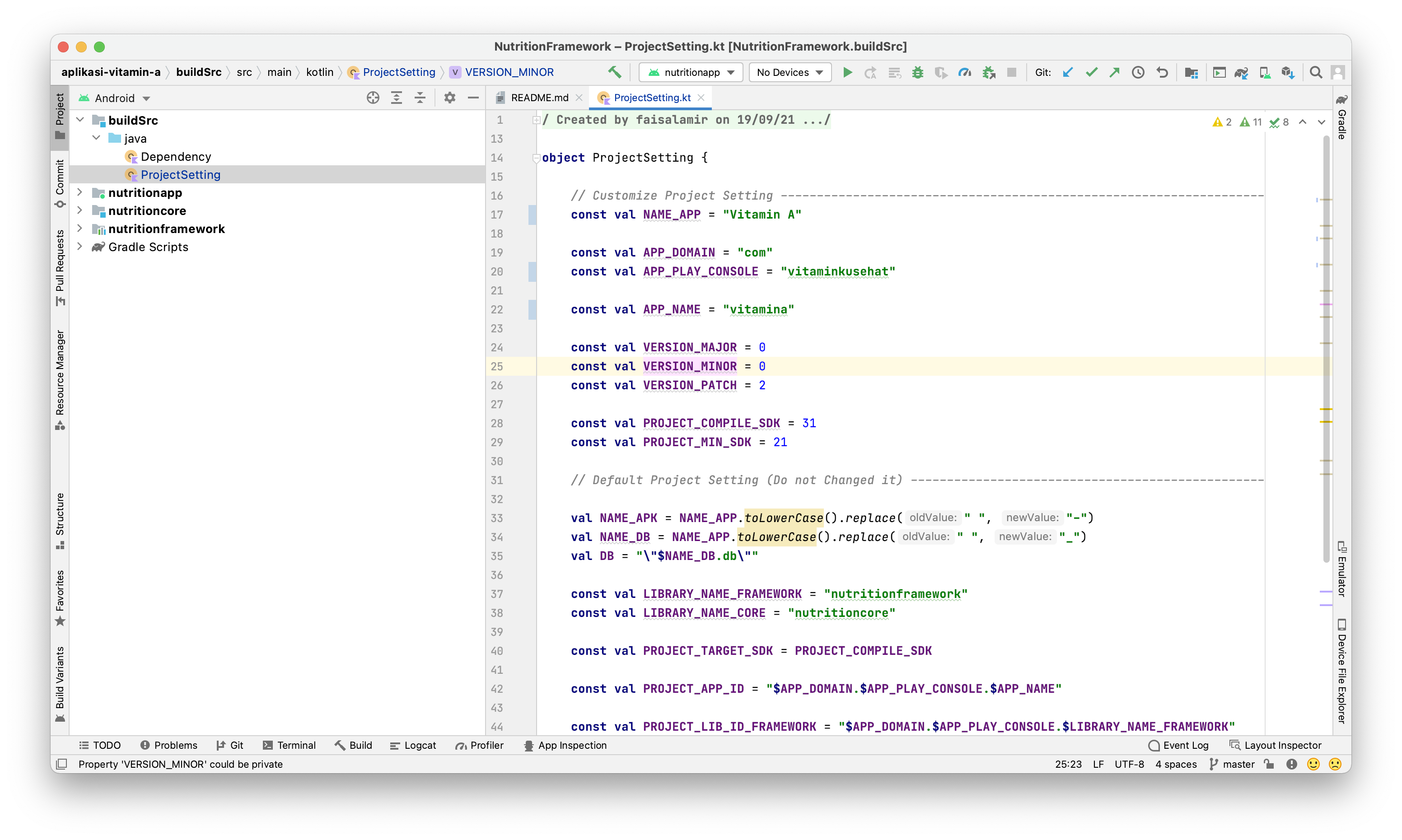The width and height of the screenshot is (1402, 840).
Task: Toggle the Structure tool window
Action: (x=60, y=520)
